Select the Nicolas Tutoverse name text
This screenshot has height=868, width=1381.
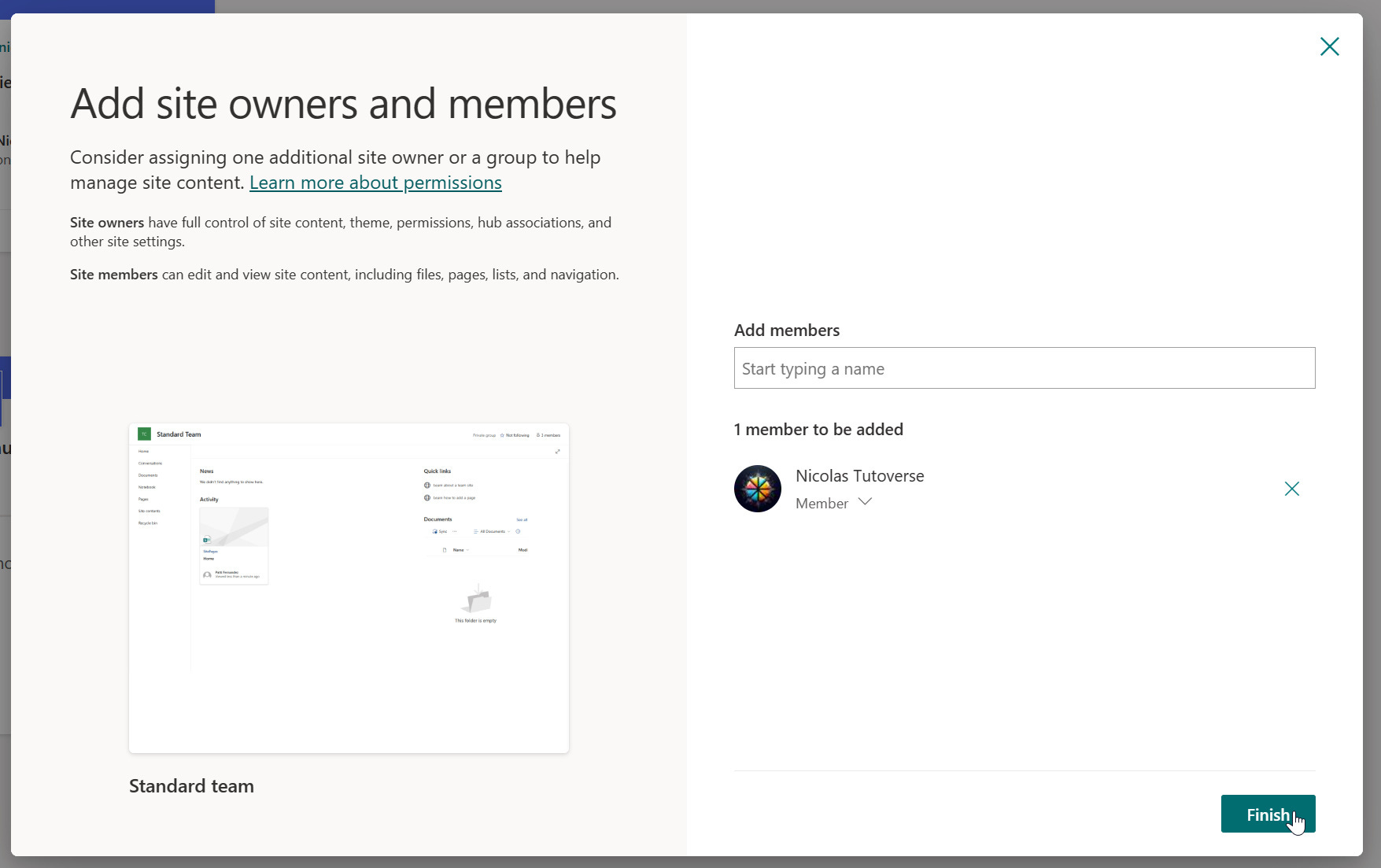click(859, 476)
